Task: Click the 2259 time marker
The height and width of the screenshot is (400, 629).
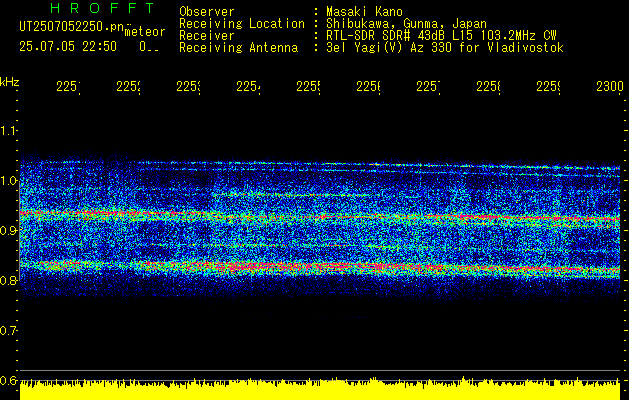Action: click(549, 87)
